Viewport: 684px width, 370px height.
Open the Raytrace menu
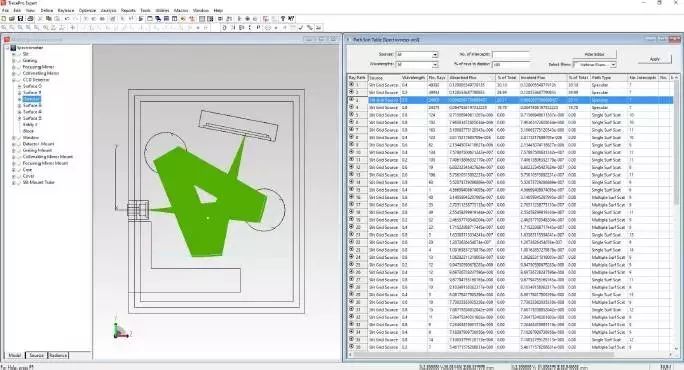[x=66, y=10]
